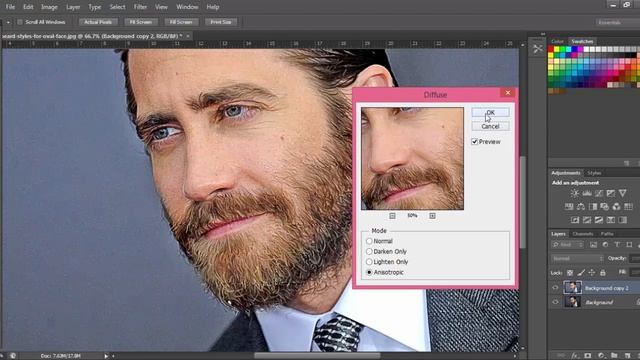The width and height of the screenshot is (640, 360).
Task: Filter layers by pixel layers icon
Action: coord(593,245)
